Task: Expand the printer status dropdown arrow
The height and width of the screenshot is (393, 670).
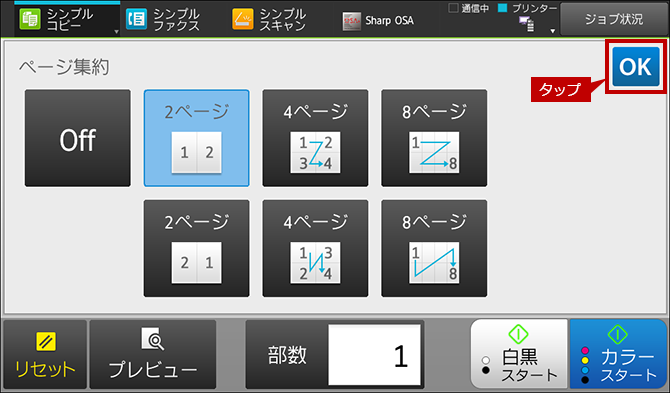Action: (552, 31)
